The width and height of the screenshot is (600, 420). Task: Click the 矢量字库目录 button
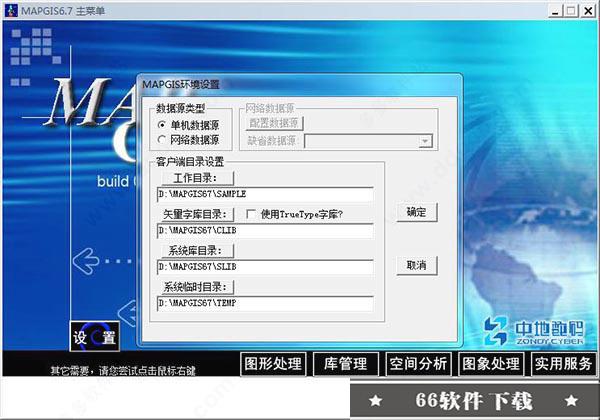pos(197,214)
